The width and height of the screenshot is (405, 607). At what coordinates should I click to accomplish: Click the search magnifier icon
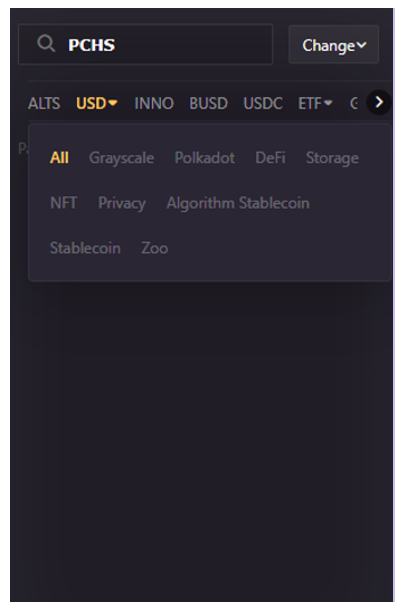click(x=46, y=43)
